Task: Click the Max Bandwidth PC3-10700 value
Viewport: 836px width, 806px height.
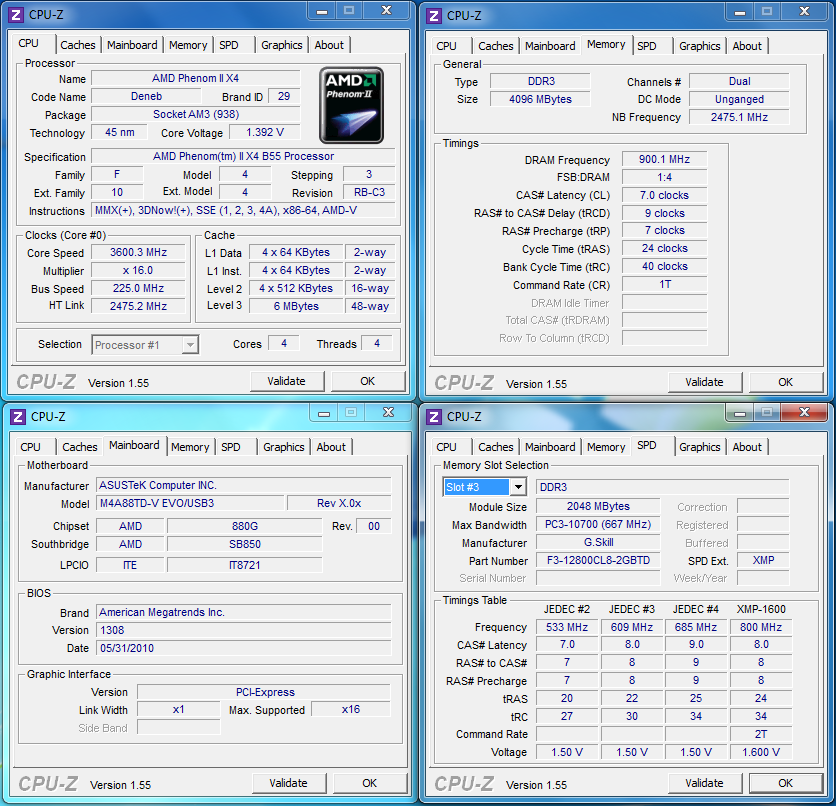Action: point(598,525)
